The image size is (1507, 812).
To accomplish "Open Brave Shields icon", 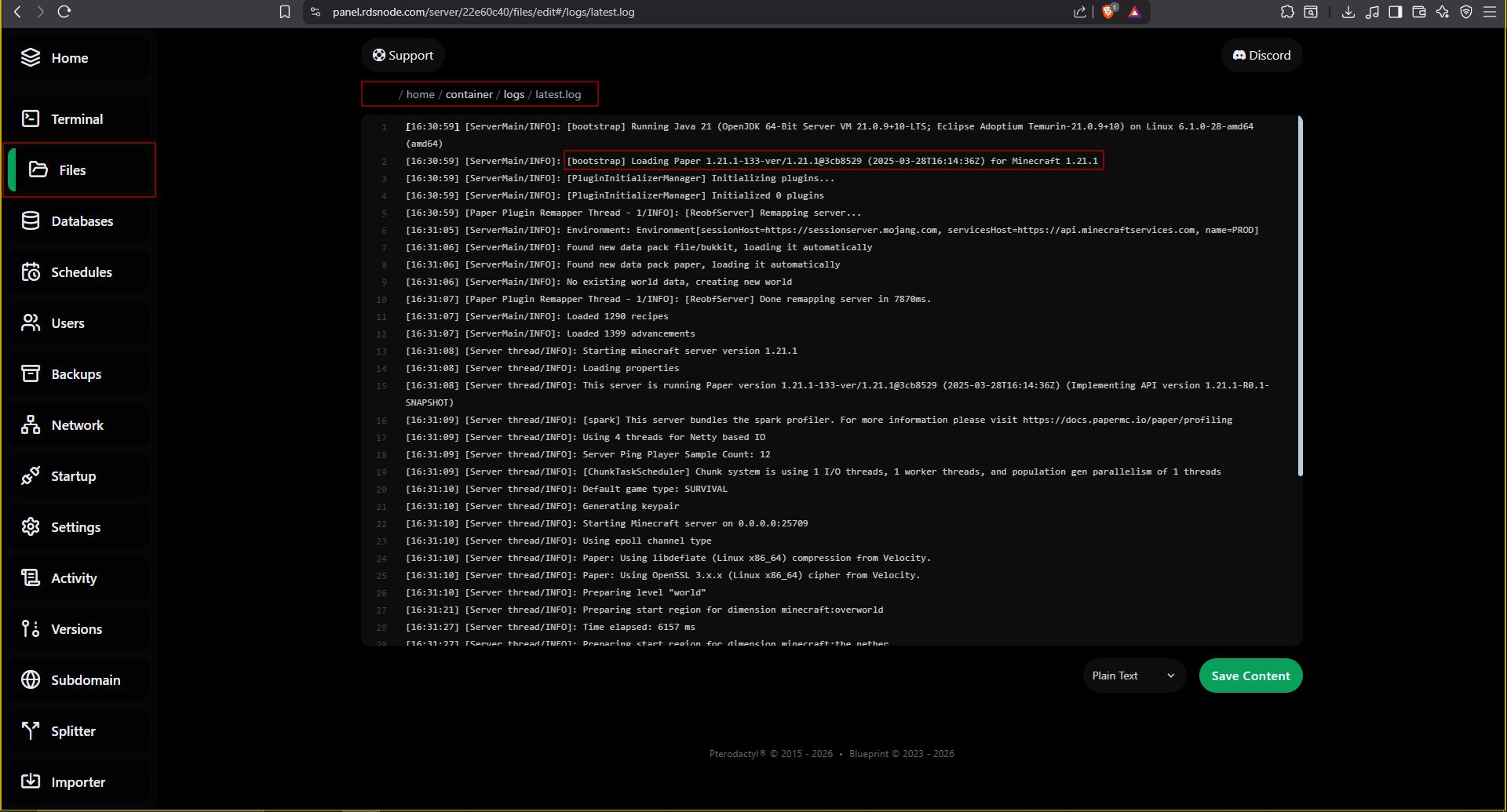I will [1109, 12].
